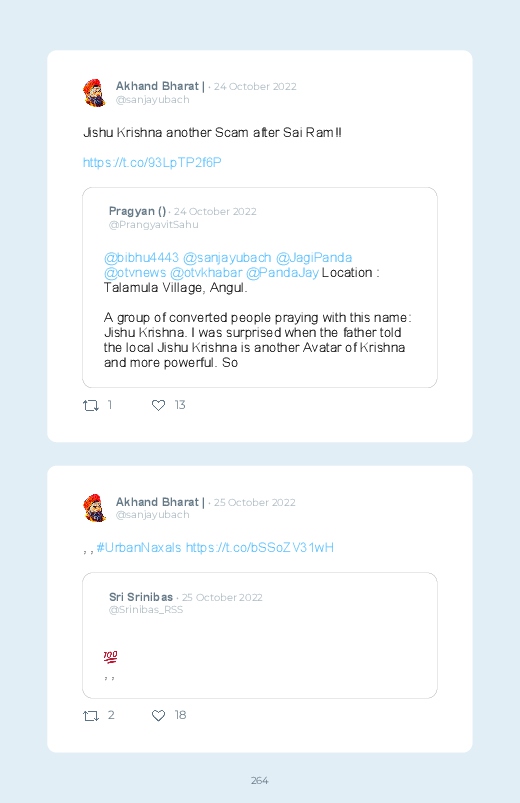Click the @Srinibas_RSS handle
520x803 pixels.
click(x=146, y=609)
